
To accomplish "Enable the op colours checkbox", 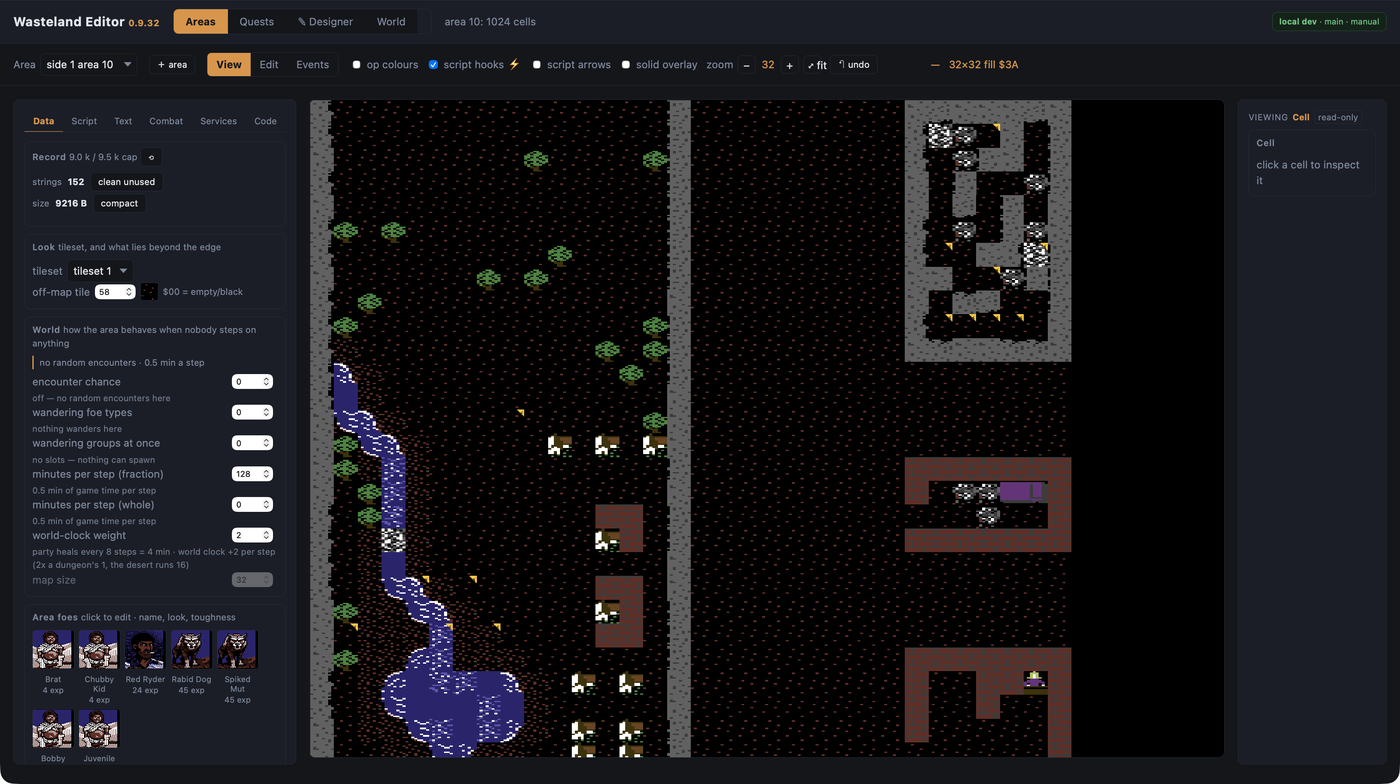I will pyautogui.click(x=357, y=65).
